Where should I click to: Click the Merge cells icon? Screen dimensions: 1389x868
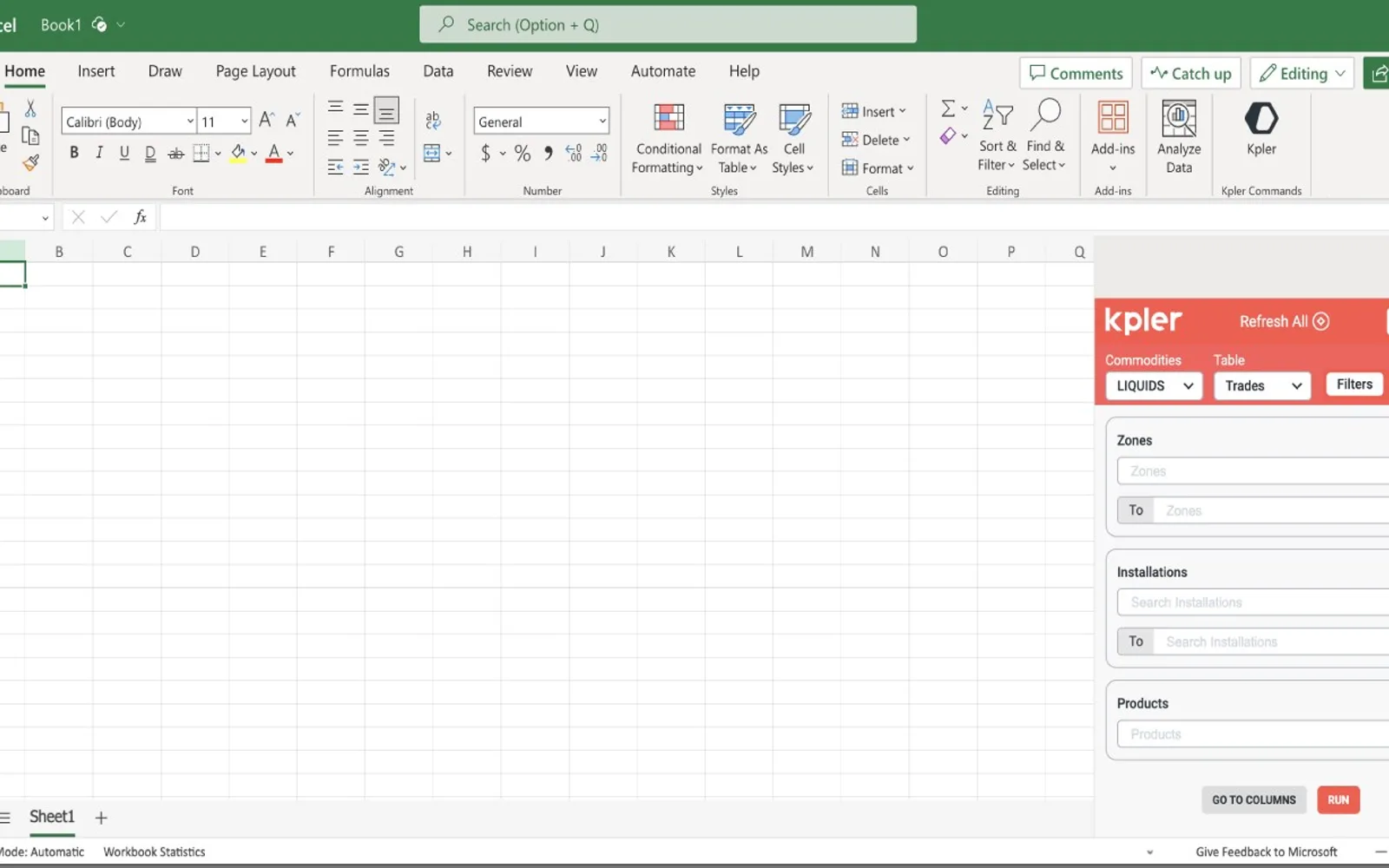tap(431, 154)
